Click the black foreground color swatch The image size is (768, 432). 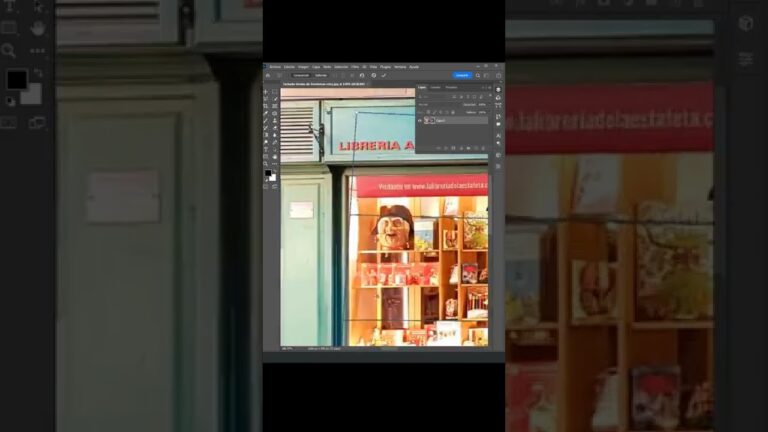(x=268, y=173)
